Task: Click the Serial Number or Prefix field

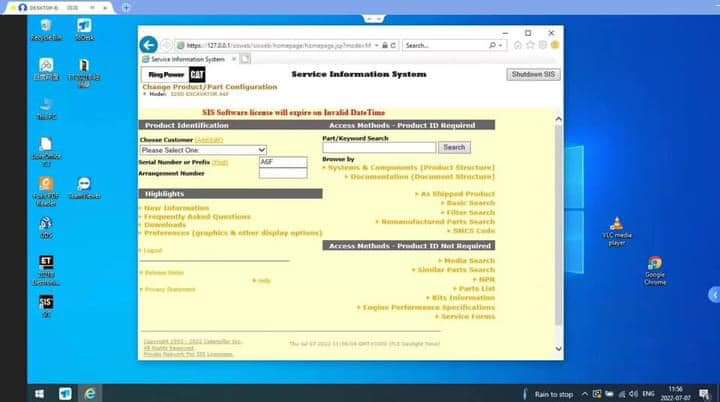Action: (x=282, y=161)
